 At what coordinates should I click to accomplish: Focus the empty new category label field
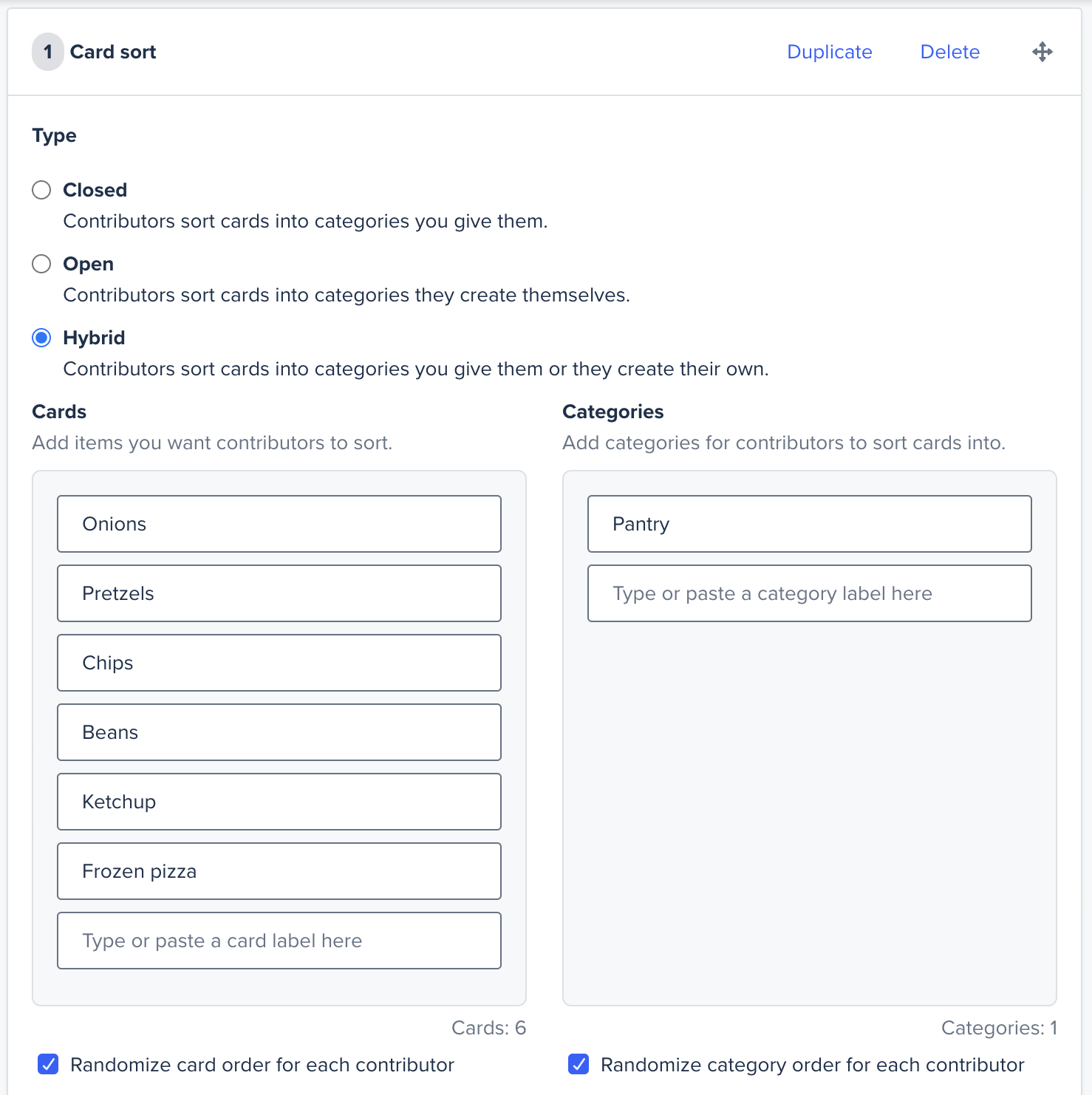click(810, 593)
